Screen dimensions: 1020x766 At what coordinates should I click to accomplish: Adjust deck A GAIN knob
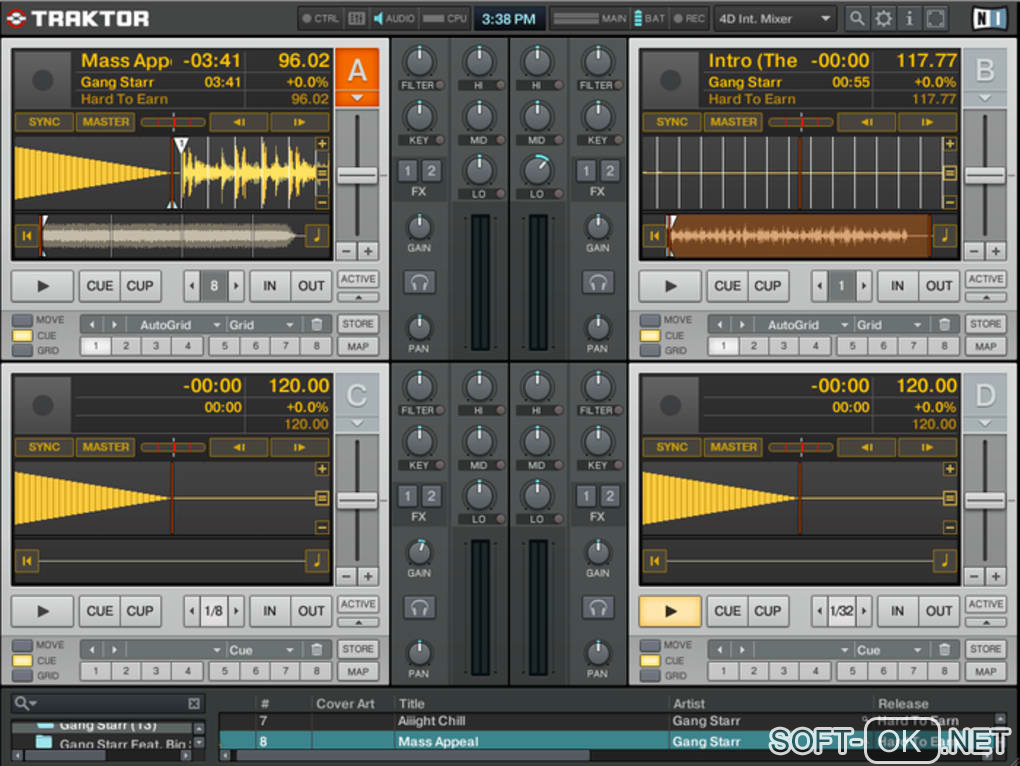(x=419, y=227)
